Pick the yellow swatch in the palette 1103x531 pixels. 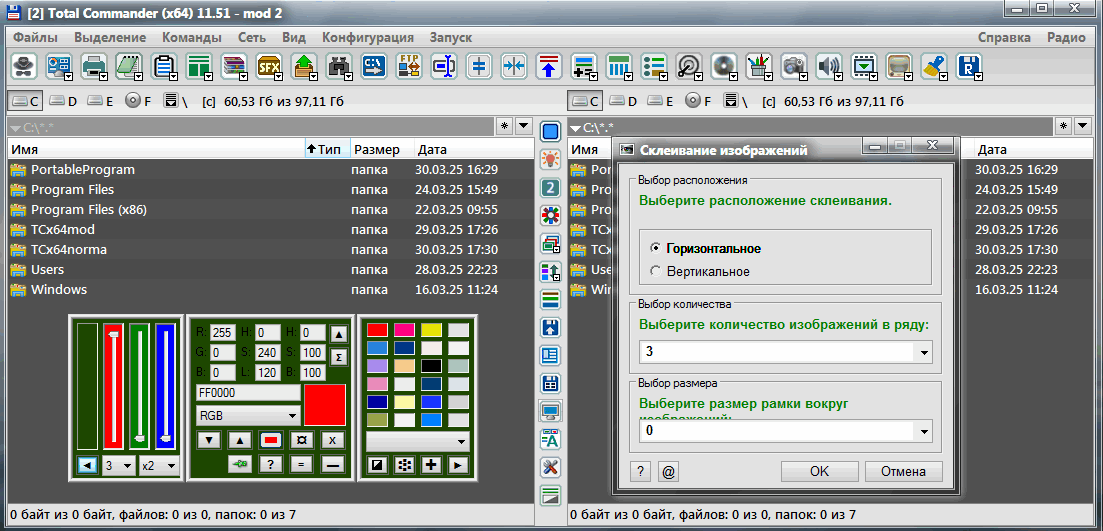[x=431, y=330]
